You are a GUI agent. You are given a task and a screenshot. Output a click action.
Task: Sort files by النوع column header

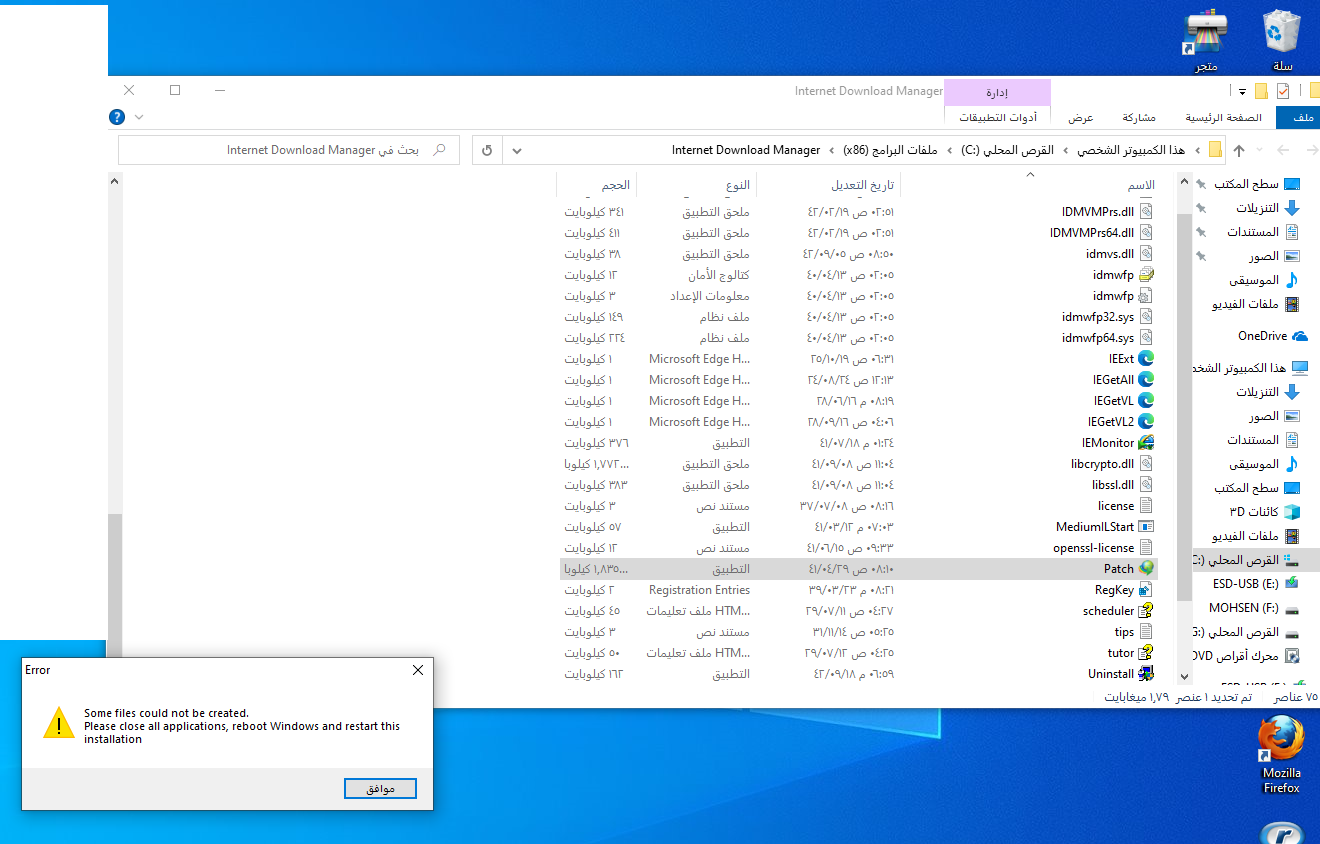696,185
